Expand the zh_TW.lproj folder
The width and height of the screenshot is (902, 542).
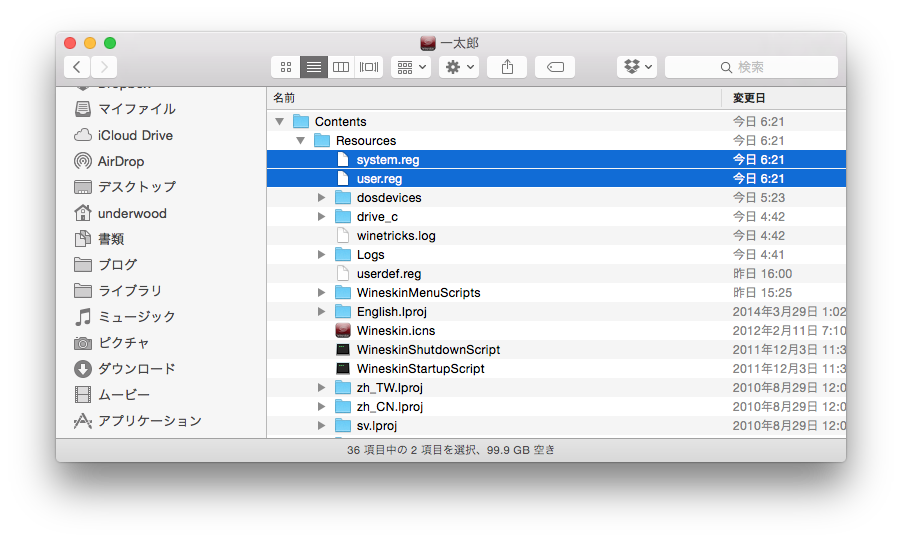point(321,387)
